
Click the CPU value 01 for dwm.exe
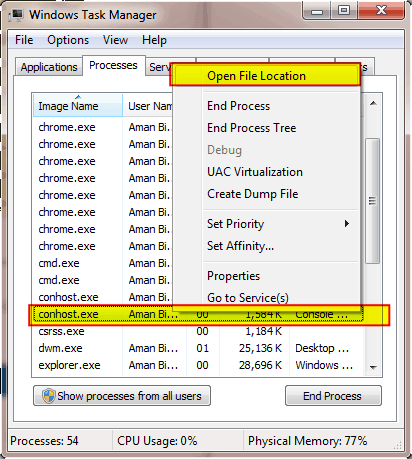202,348
